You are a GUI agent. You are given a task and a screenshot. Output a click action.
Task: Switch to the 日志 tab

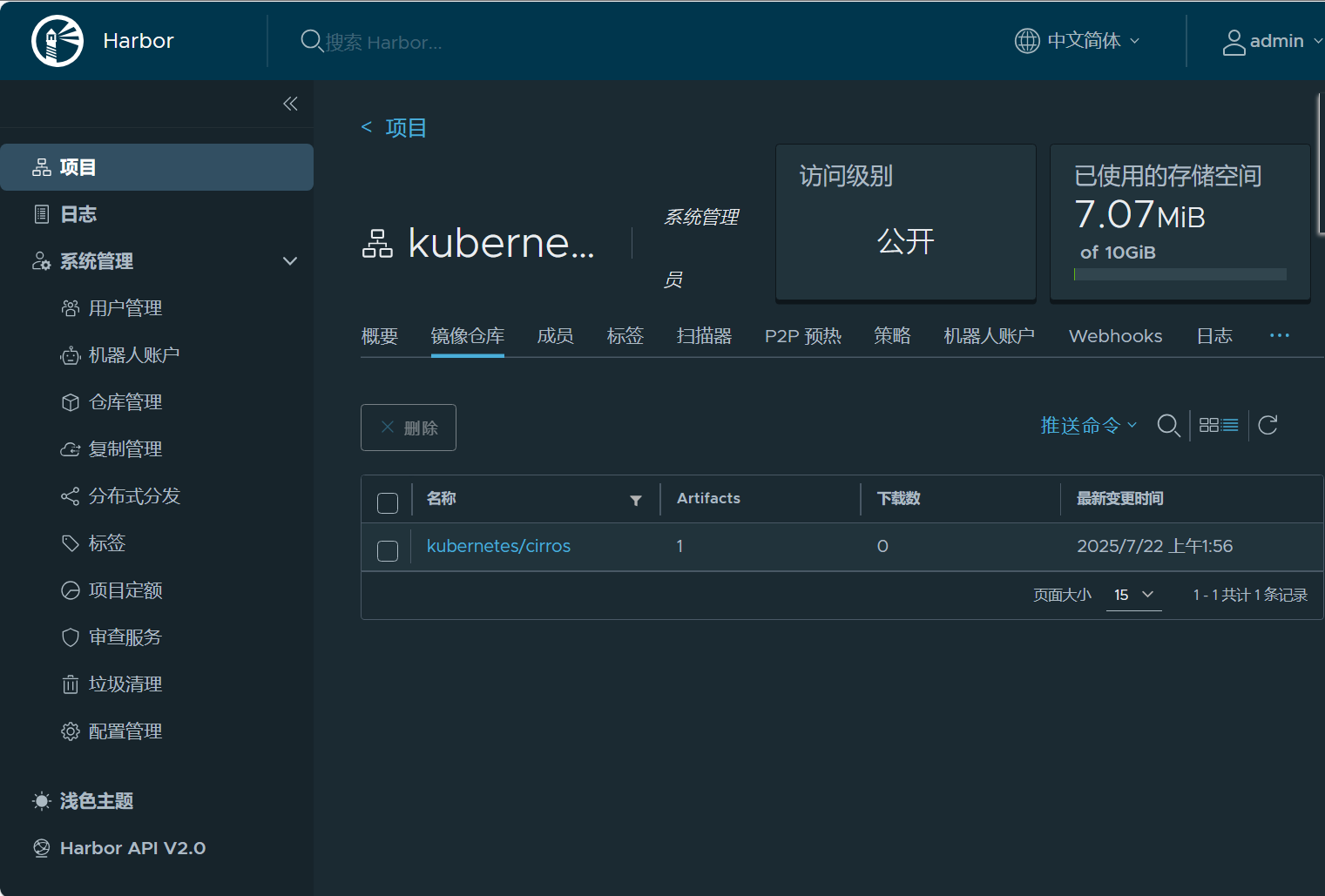point(1214,336)
